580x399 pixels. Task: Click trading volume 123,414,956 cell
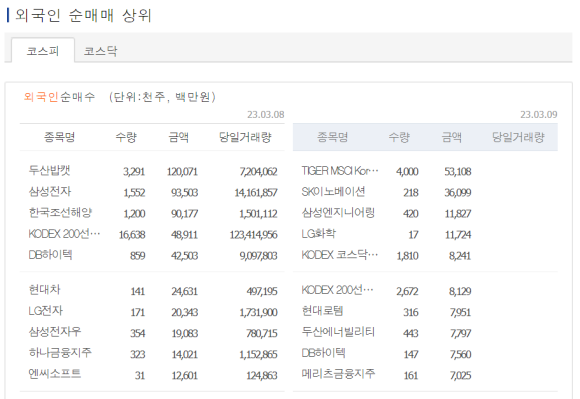click(x=253, y=235)
